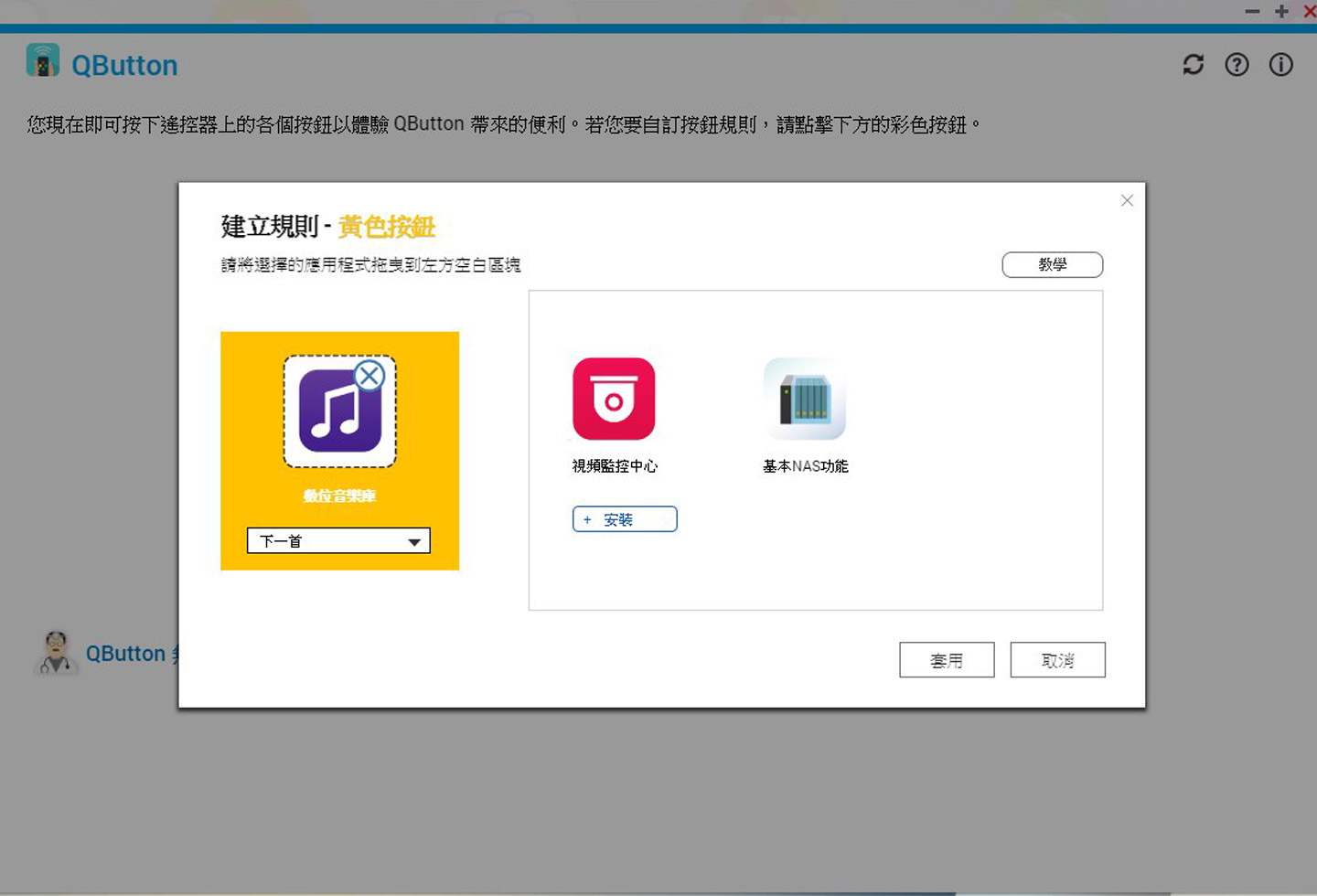Apply the rule with 套用
This screenshot has height=896, width=1317.
tap(947, 659)
